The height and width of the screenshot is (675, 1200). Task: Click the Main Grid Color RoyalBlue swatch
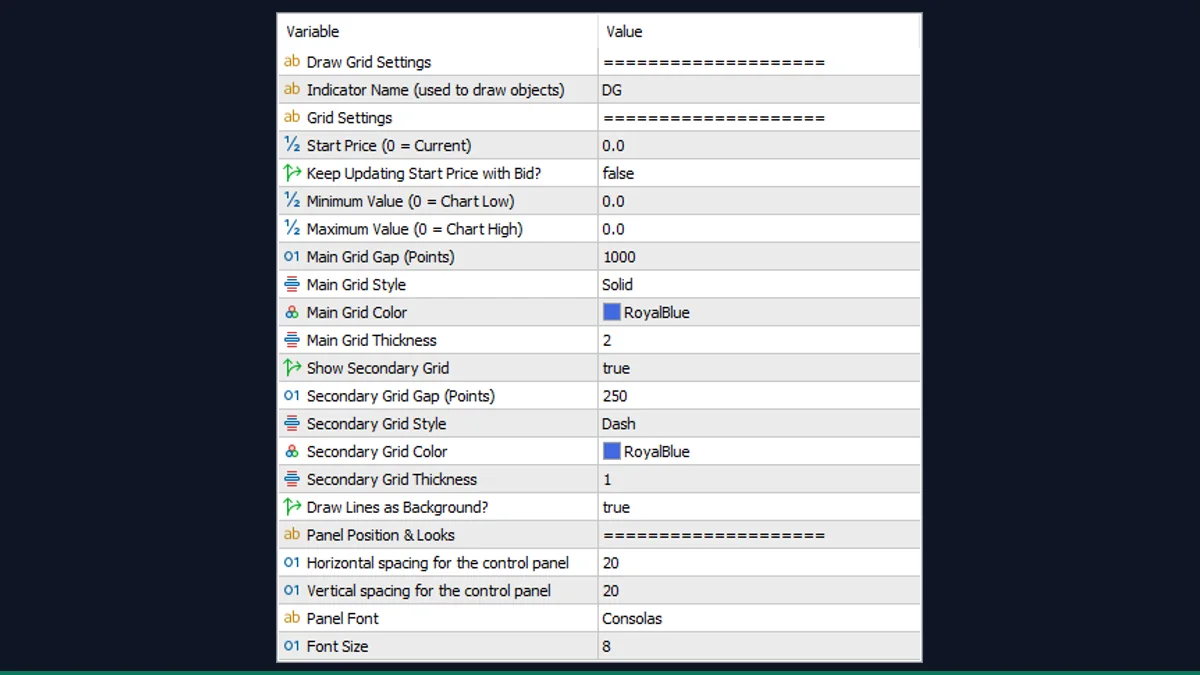coord(612,312)
